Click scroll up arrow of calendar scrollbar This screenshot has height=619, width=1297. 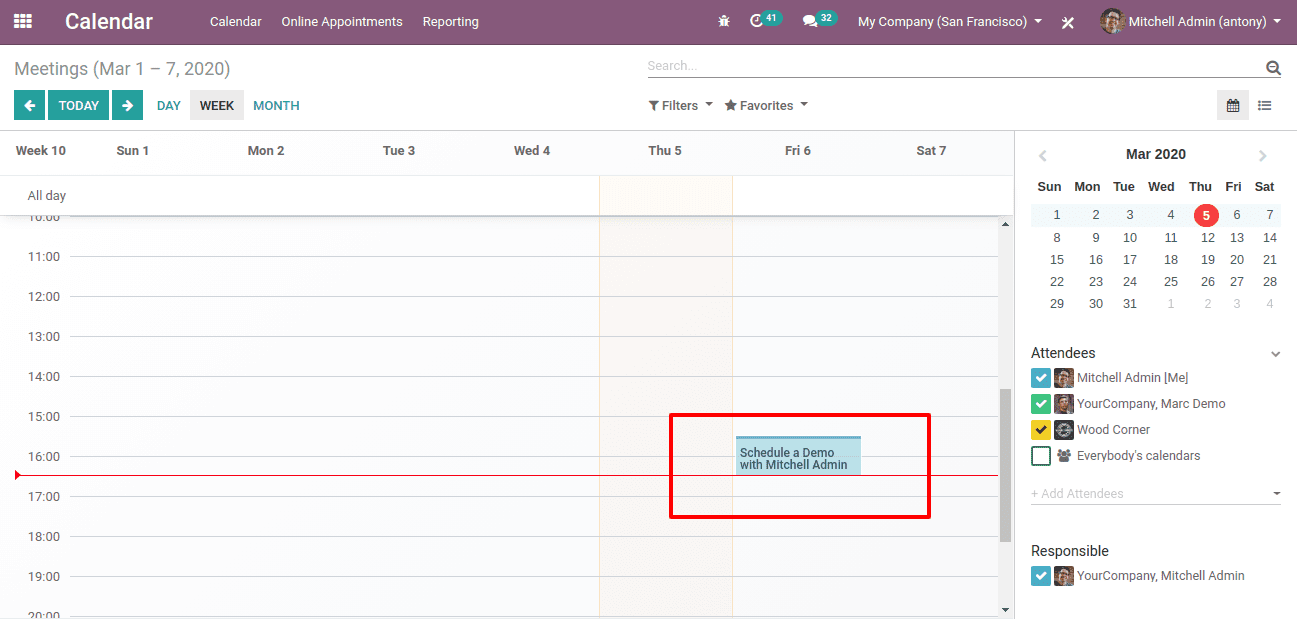(x=1005, y=224)
